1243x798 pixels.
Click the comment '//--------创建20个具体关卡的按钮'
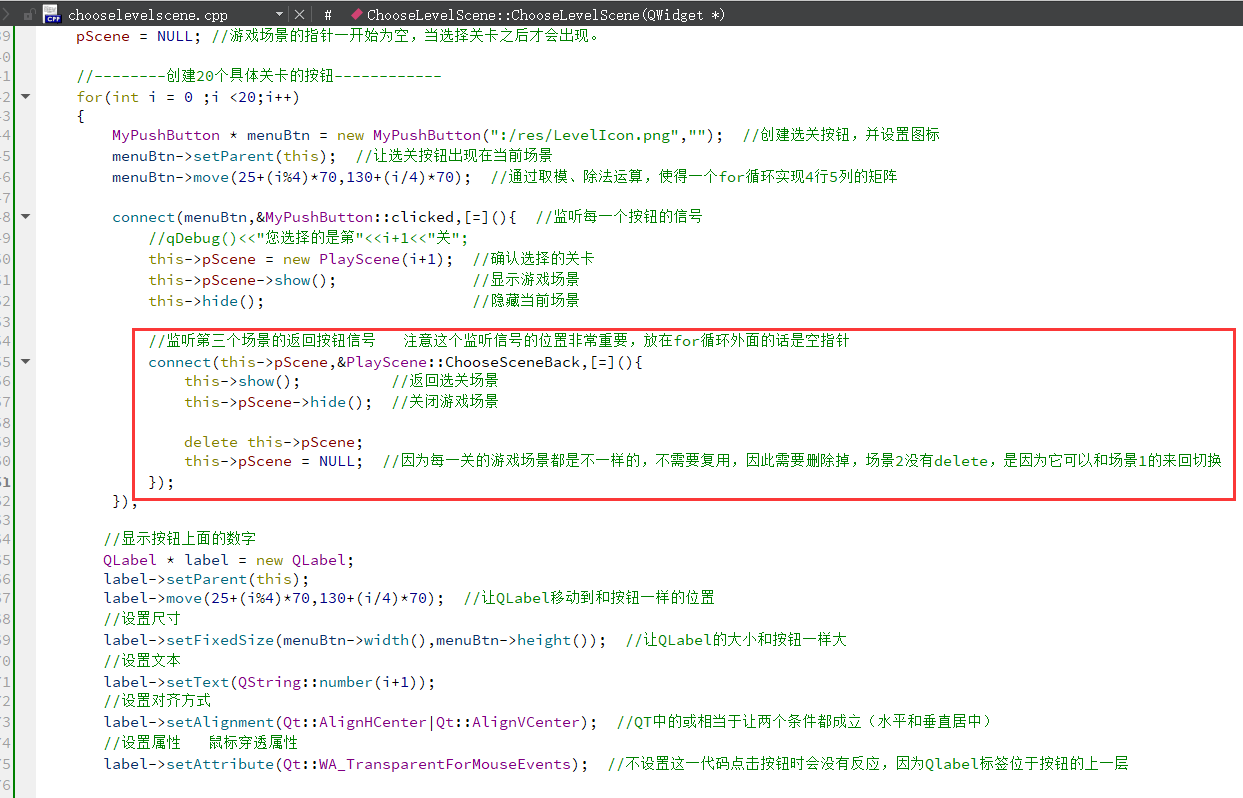tap(259, 77)
